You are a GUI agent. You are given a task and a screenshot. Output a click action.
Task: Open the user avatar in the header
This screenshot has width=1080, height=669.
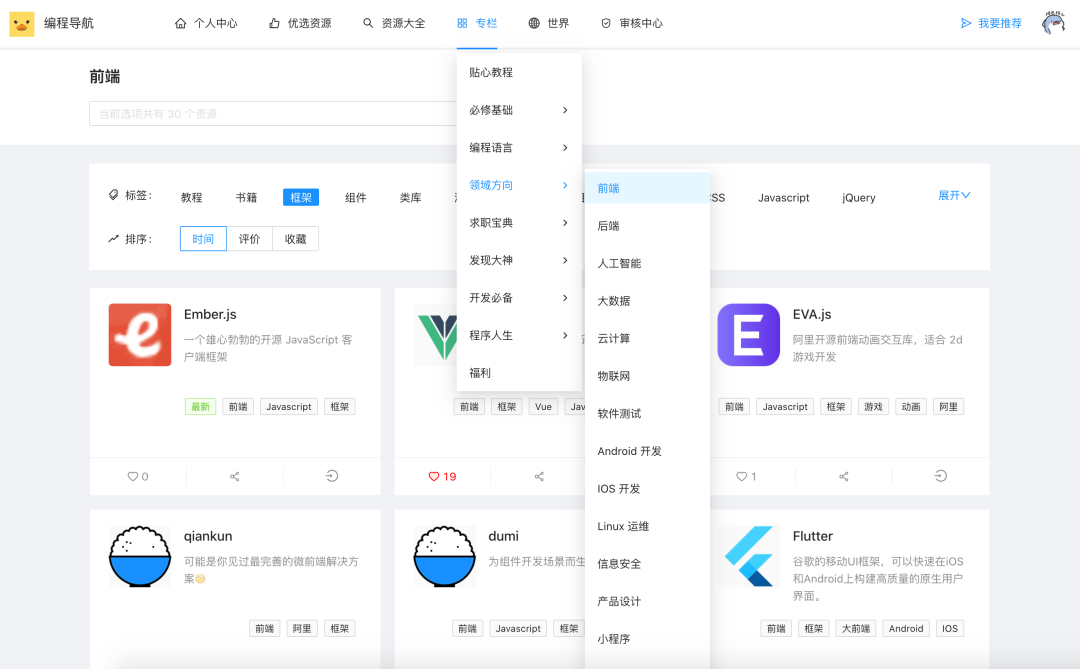(x=1053, y=23)
